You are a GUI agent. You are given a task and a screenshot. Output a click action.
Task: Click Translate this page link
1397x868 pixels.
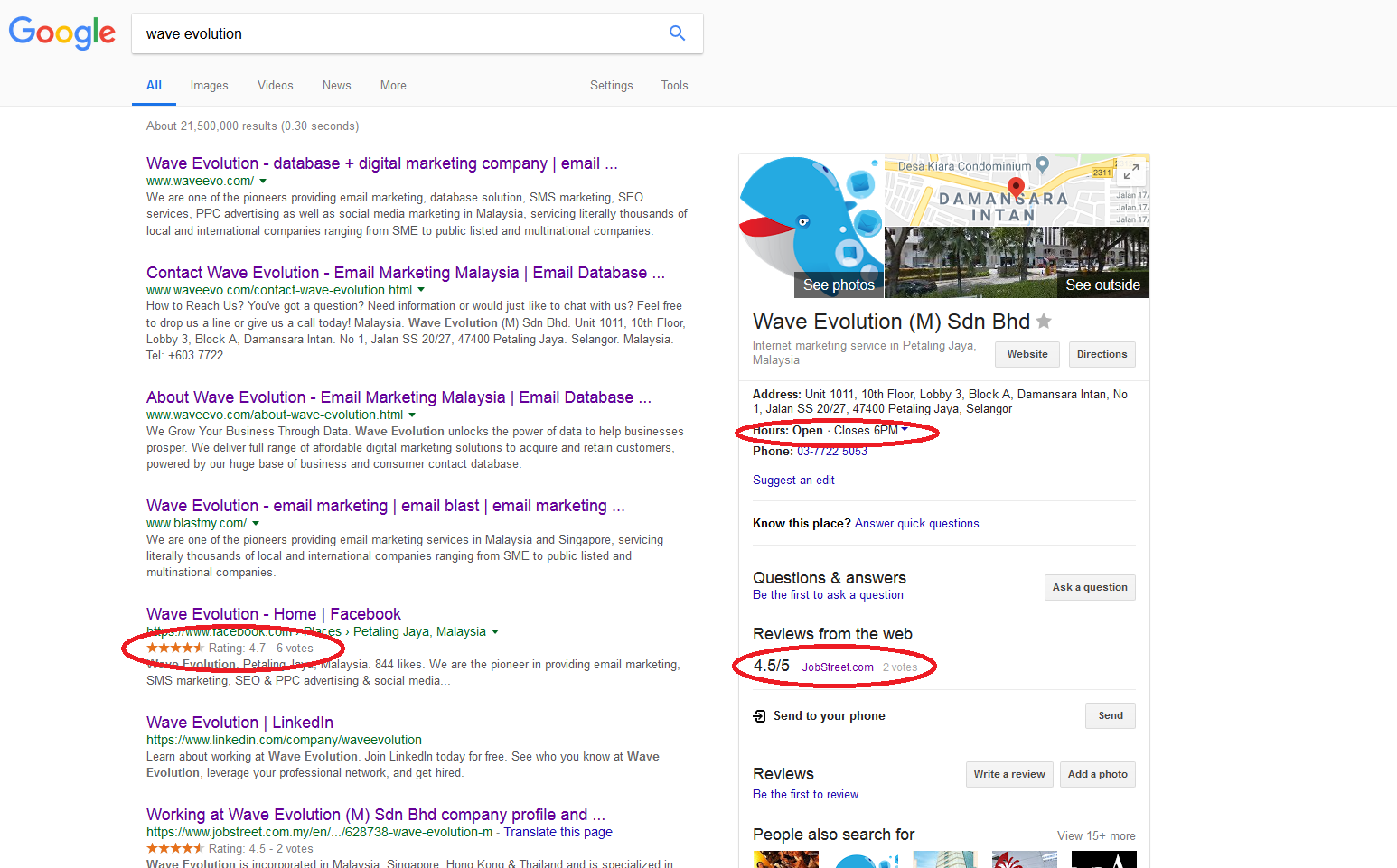pos(558,832)
